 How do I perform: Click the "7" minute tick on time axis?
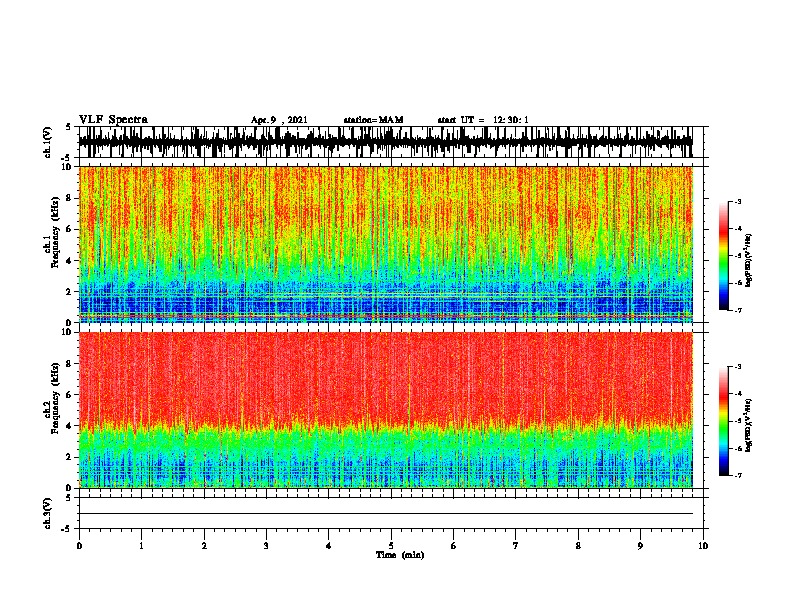click(x=516, y=546)
